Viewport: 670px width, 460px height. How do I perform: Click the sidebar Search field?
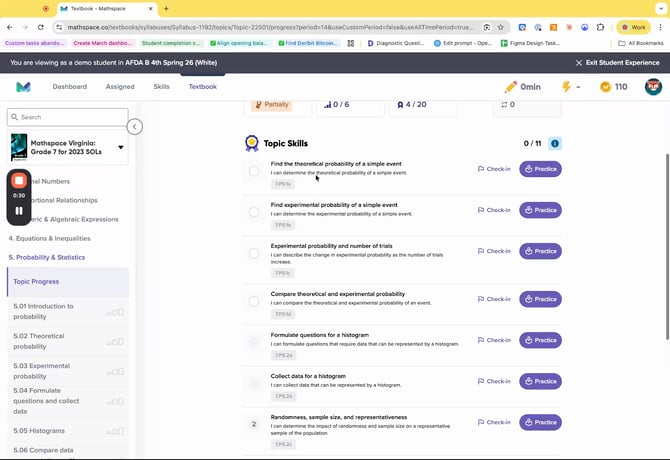tap(68, 117)
